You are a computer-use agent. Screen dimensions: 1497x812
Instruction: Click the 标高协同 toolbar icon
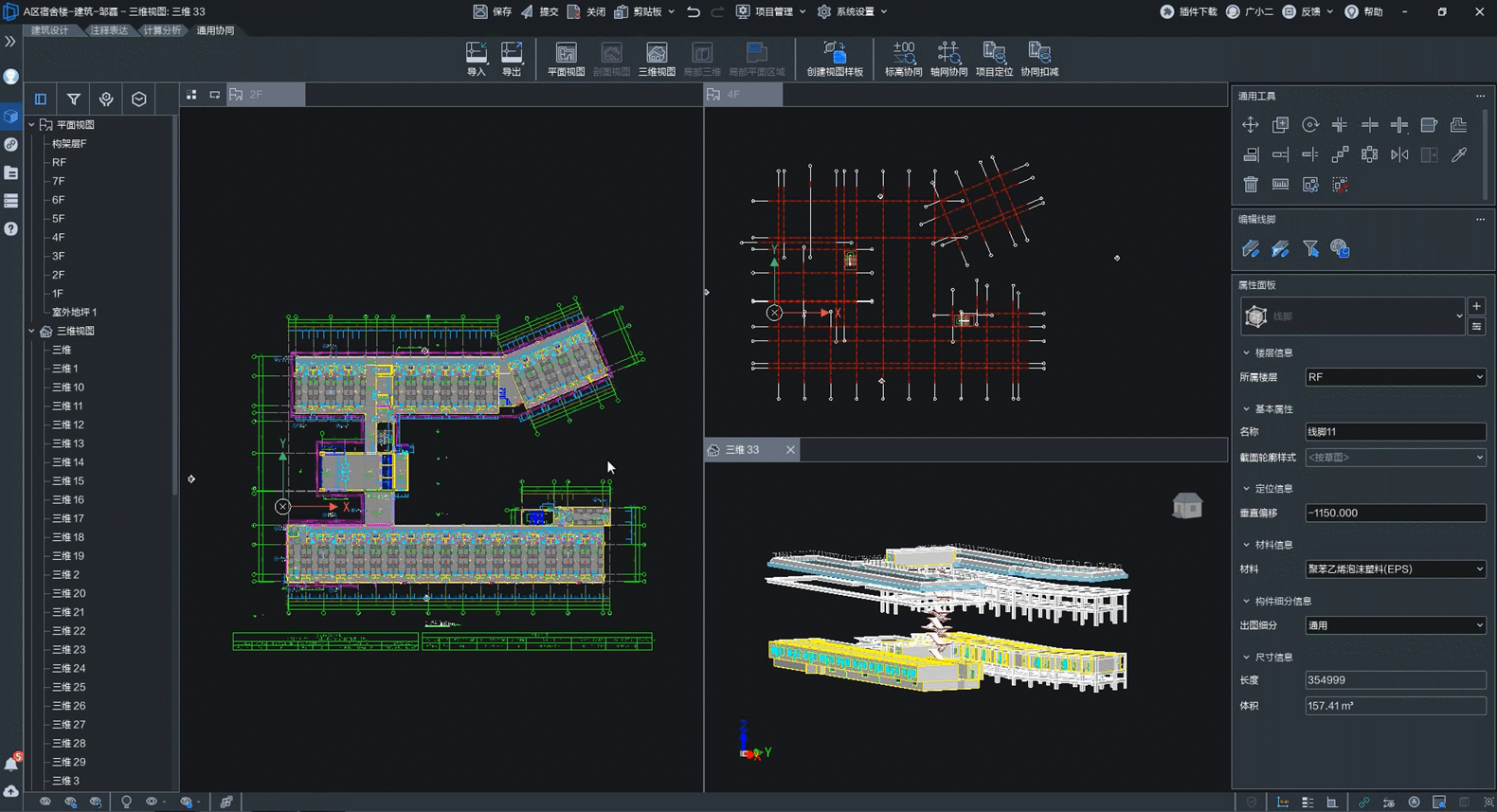[x=903, y=59]
